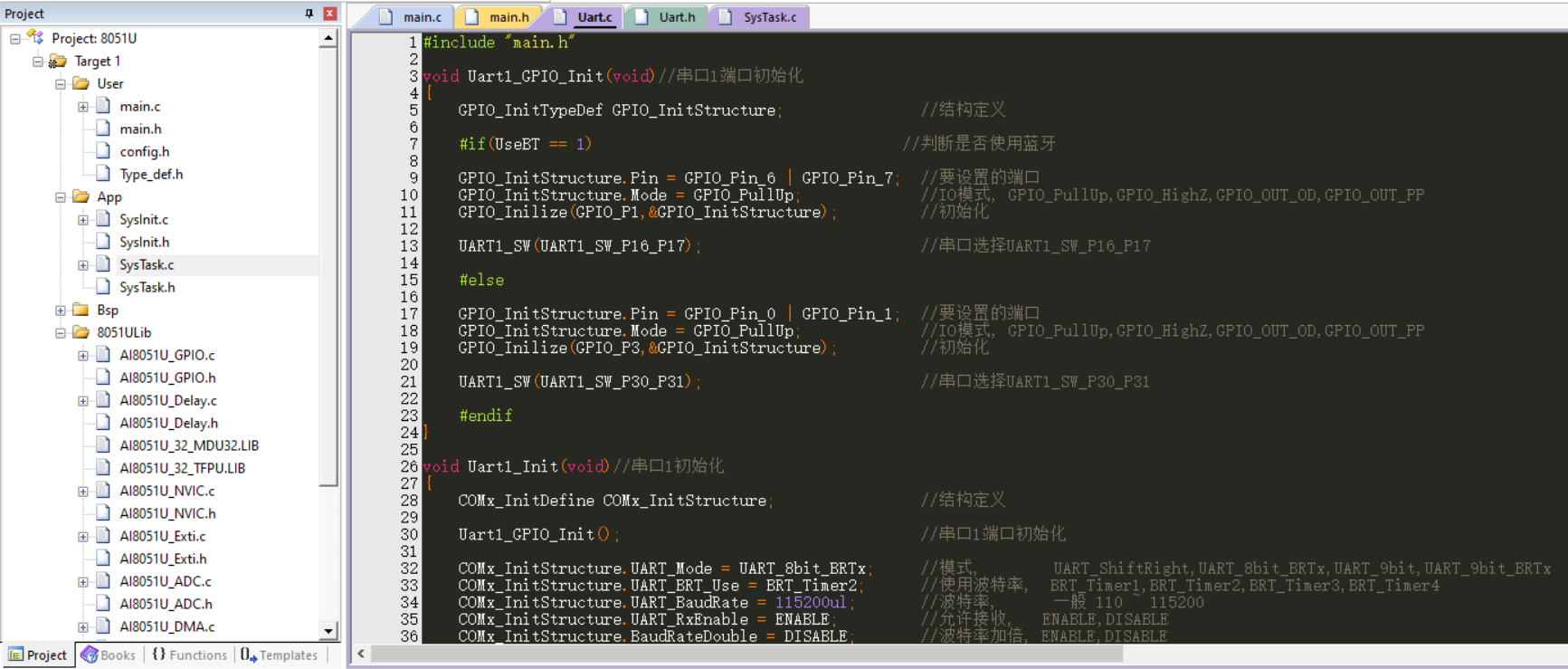Select SysInit.c file name in project tree
The image size is (1568, 669).
point(144,219)
